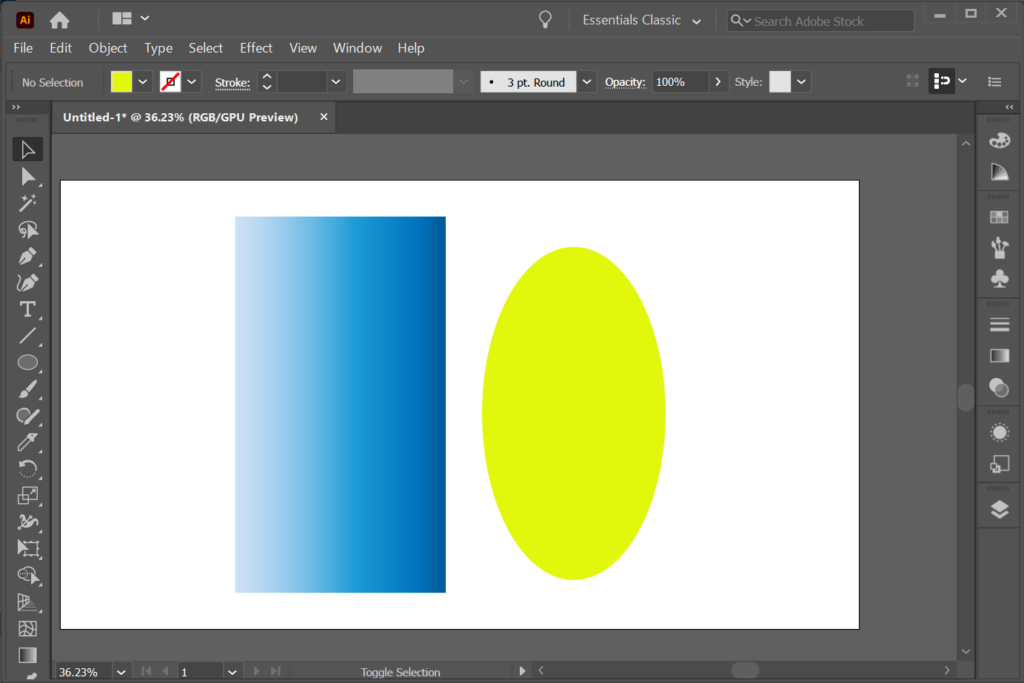
Task: Select the Ellipse tool in the toolbar
Action: tap(27, 362)
